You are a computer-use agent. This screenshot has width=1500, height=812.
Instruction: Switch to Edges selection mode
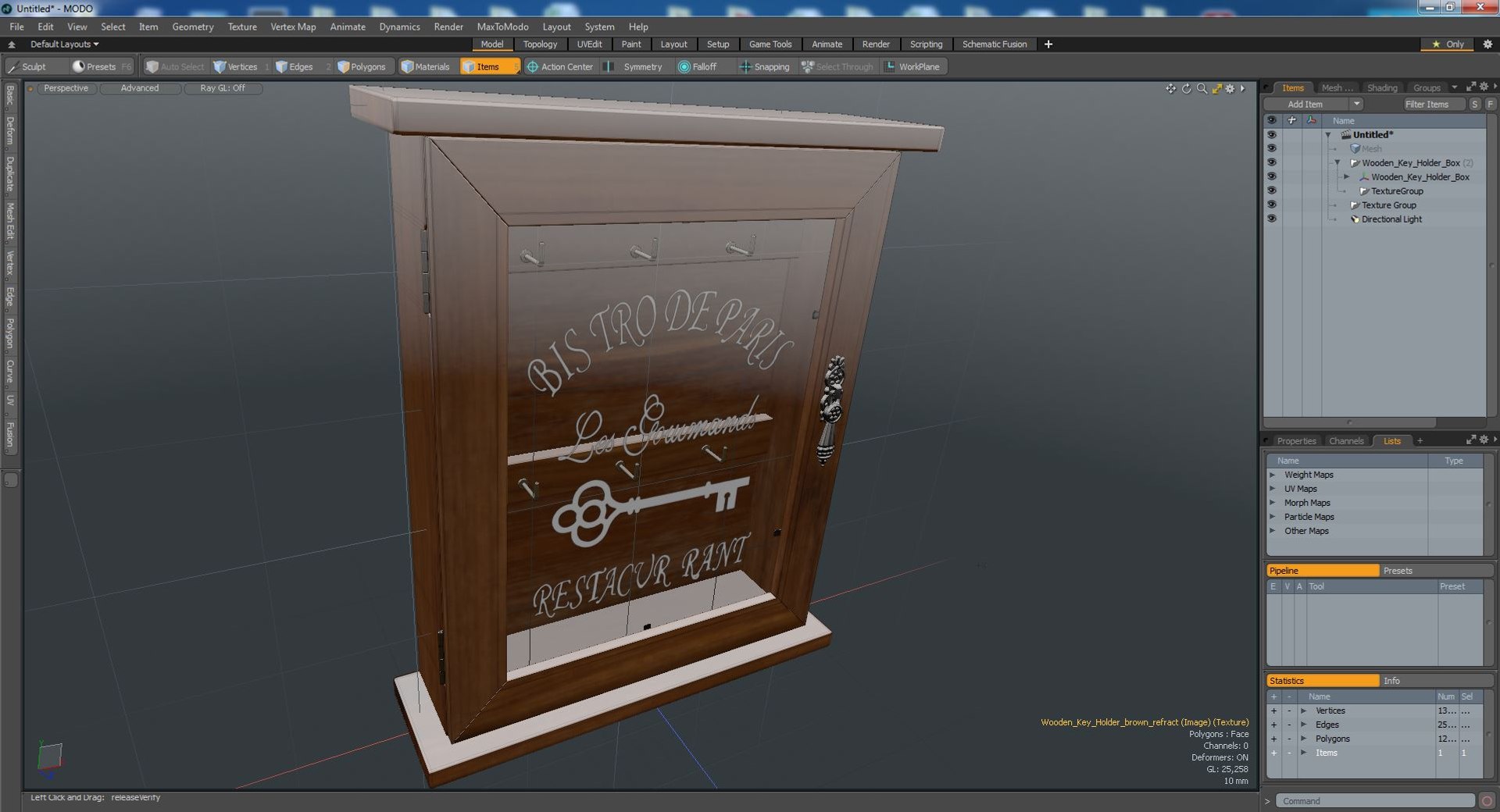(x=301, y=67)
